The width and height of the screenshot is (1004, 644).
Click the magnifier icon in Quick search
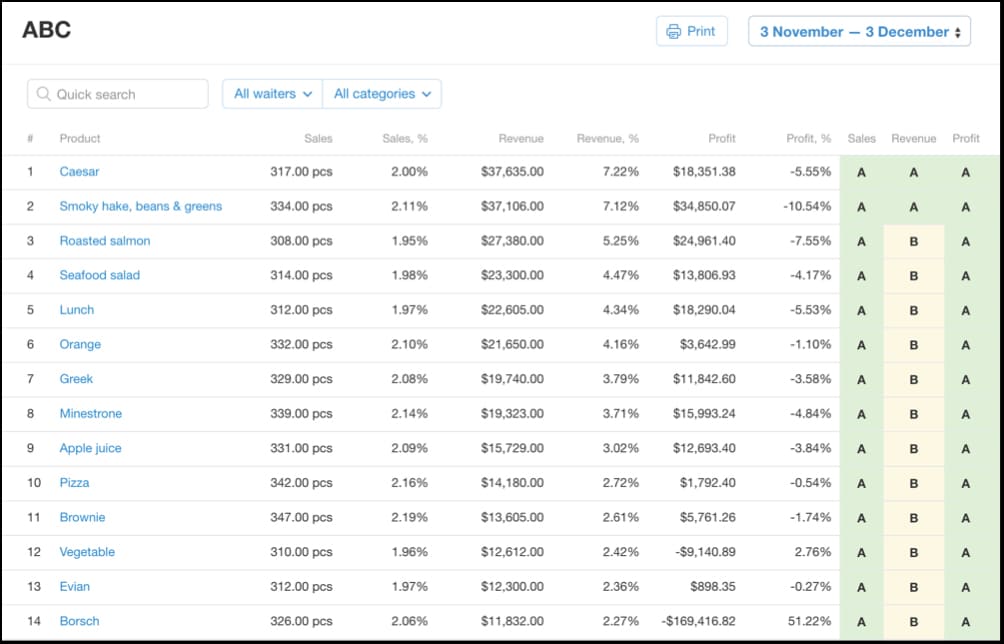pos(43,94)
